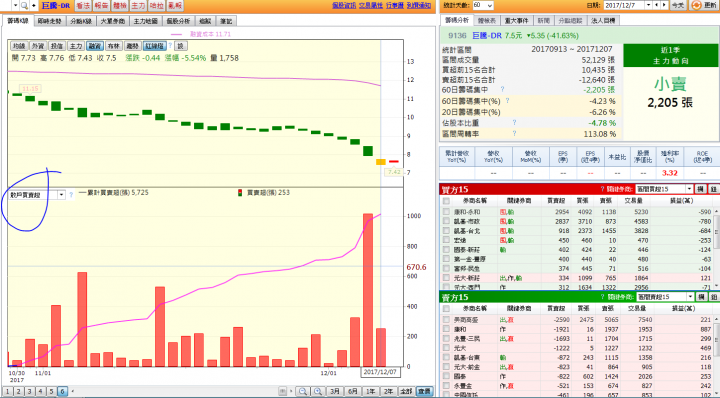The image size is (720, 398).
Task: Switch to the 即時走勢 tab
Action: coord(50,21)
